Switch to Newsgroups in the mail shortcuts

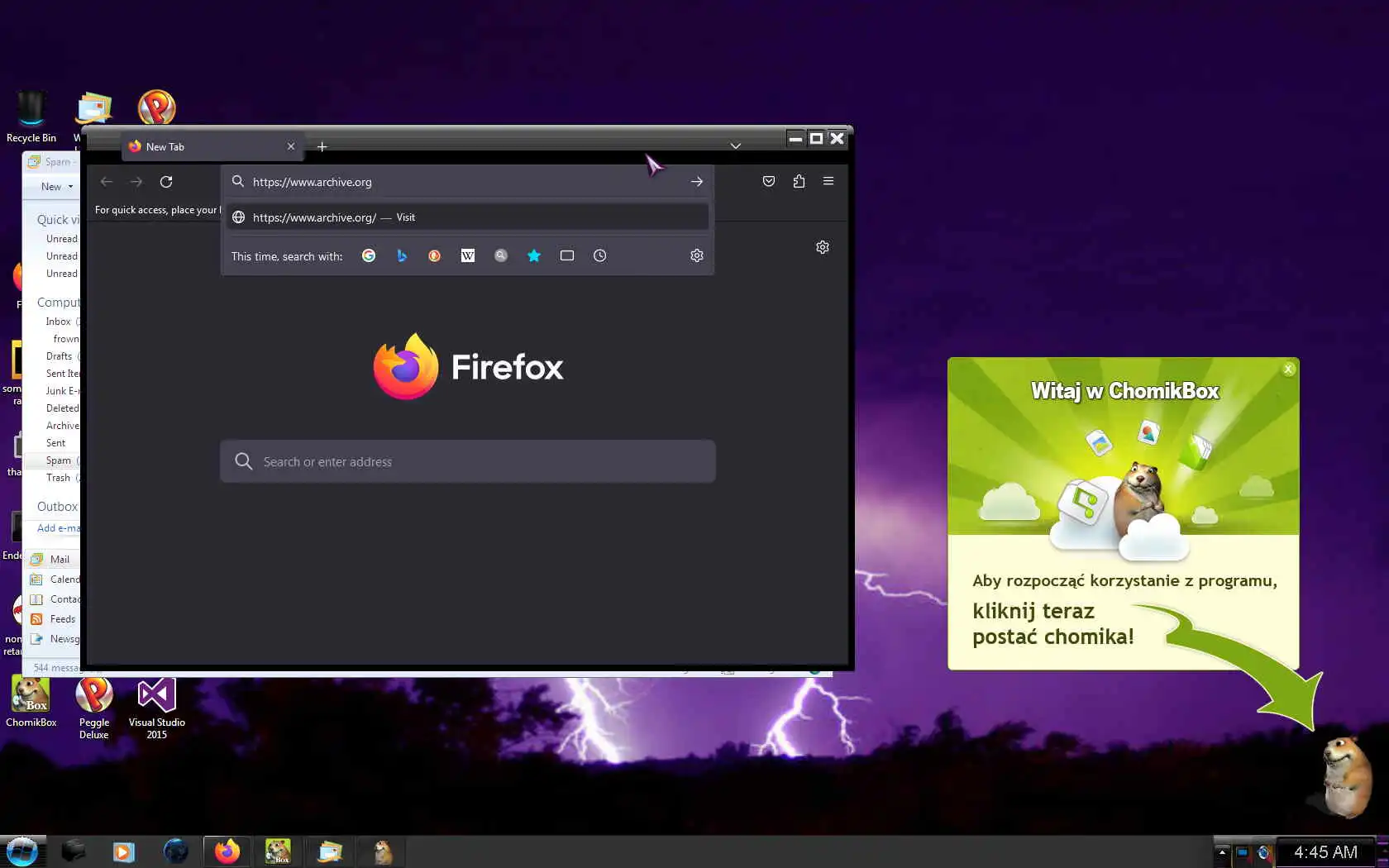tap(55, 639)
